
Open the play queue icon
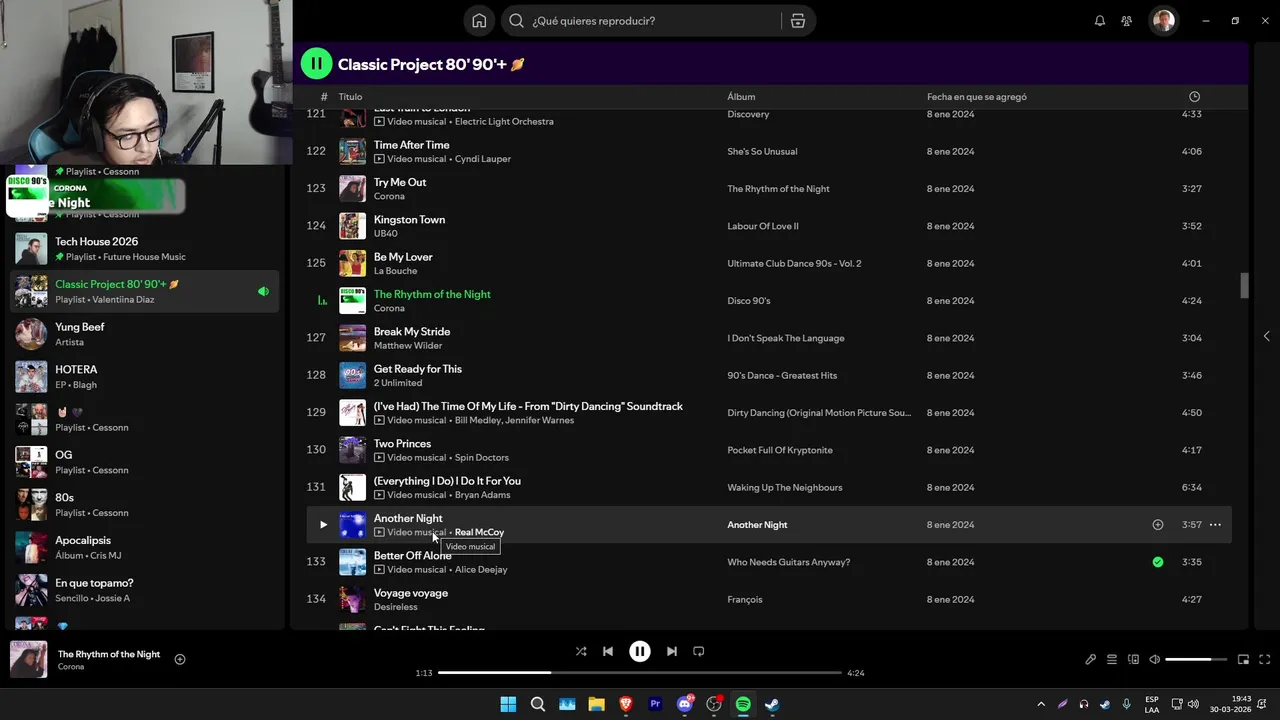click(1112, 659)
